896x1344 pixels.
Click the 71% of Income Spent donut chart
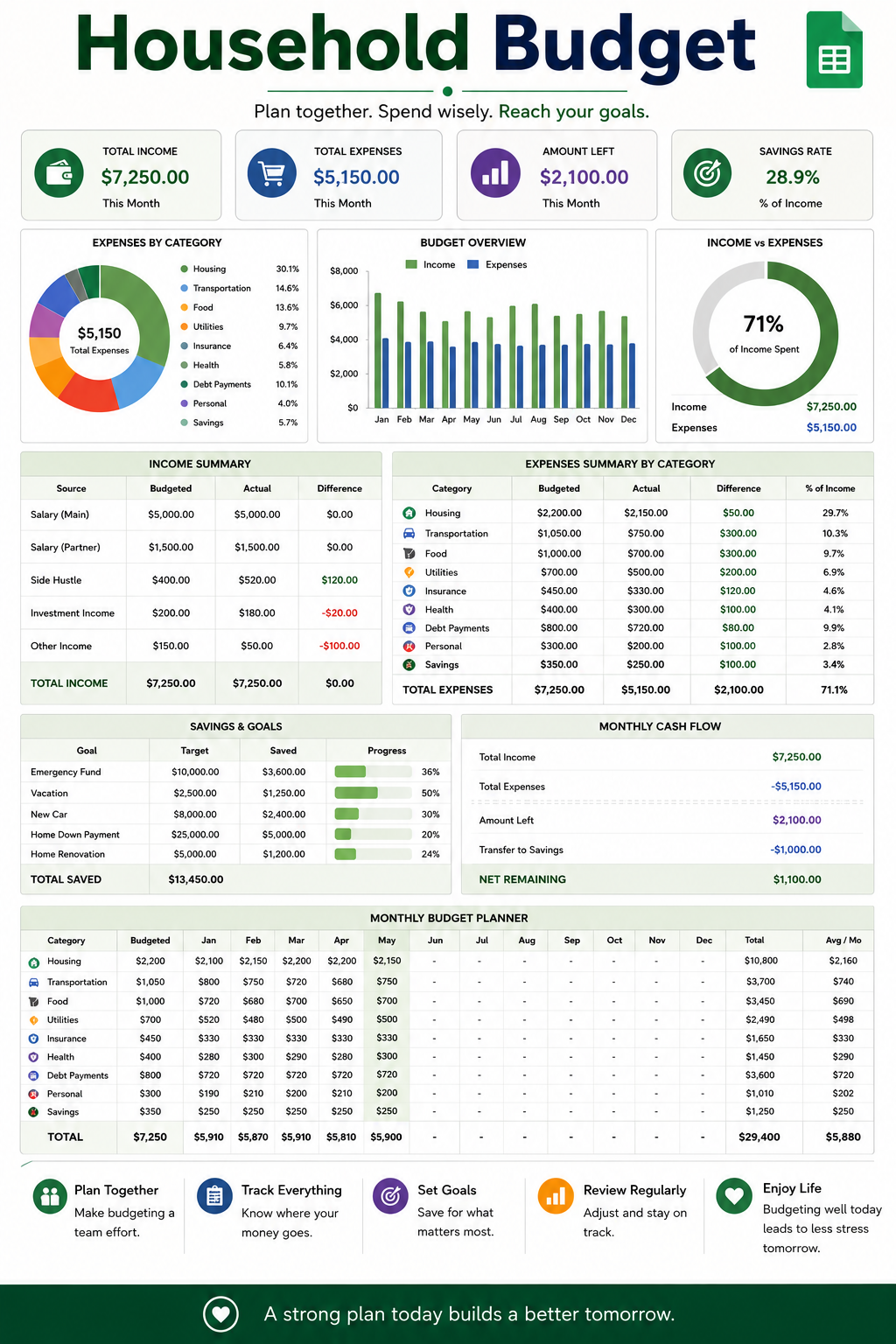pyautogui.click(x=766, y=333)
